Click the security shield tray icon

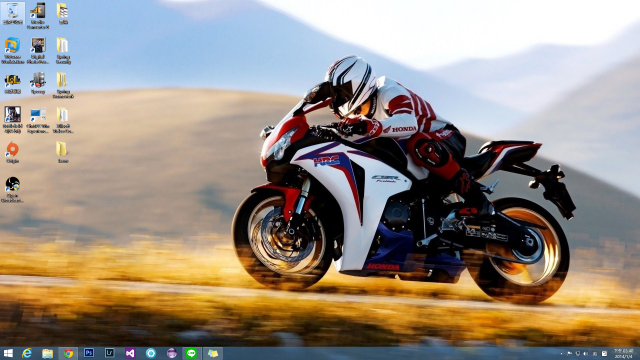[x=578, y=354]
